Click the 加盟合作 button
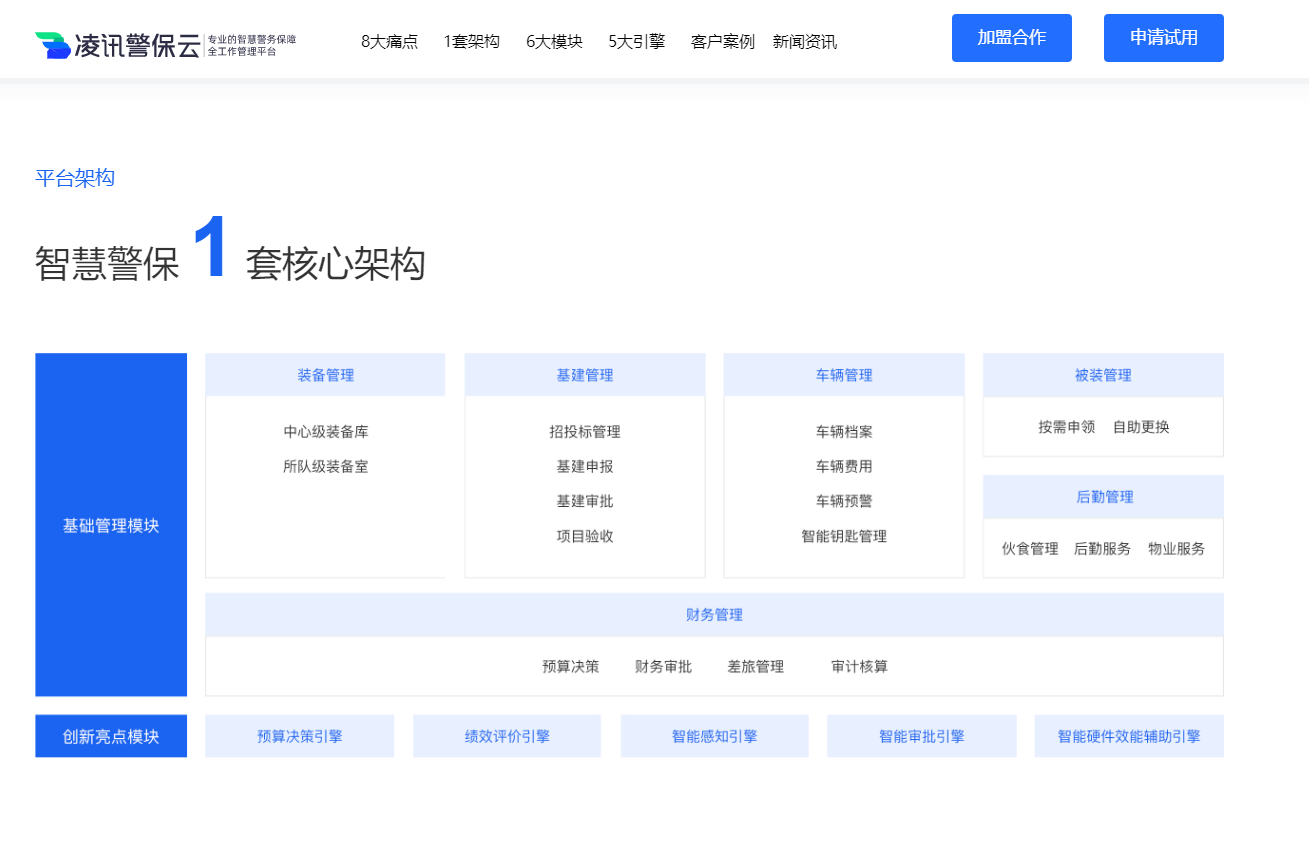The width and height of the screenshot is (1309, 860). pos(1011,38)
